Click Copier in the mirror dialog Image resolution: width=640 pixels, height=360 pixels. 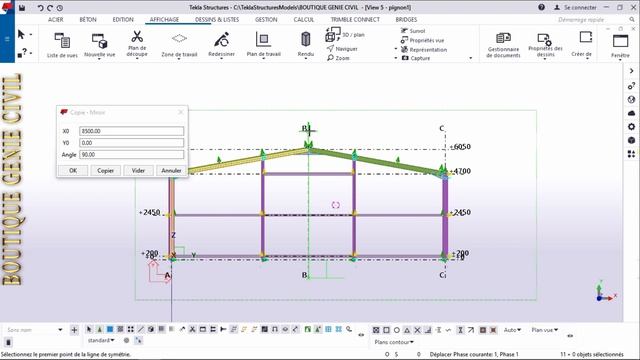point(105,171)
